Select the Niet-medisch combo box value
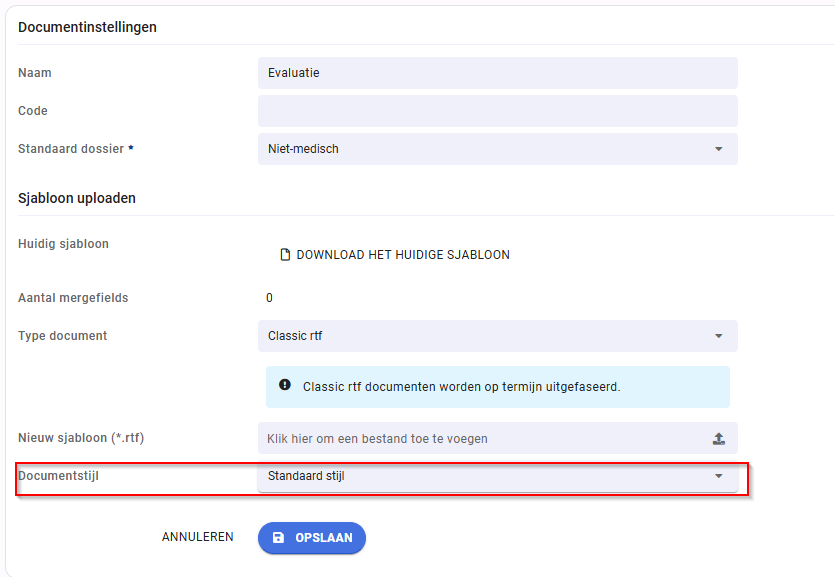This screenshot has width=835, height=577. [x=498, y=149]
